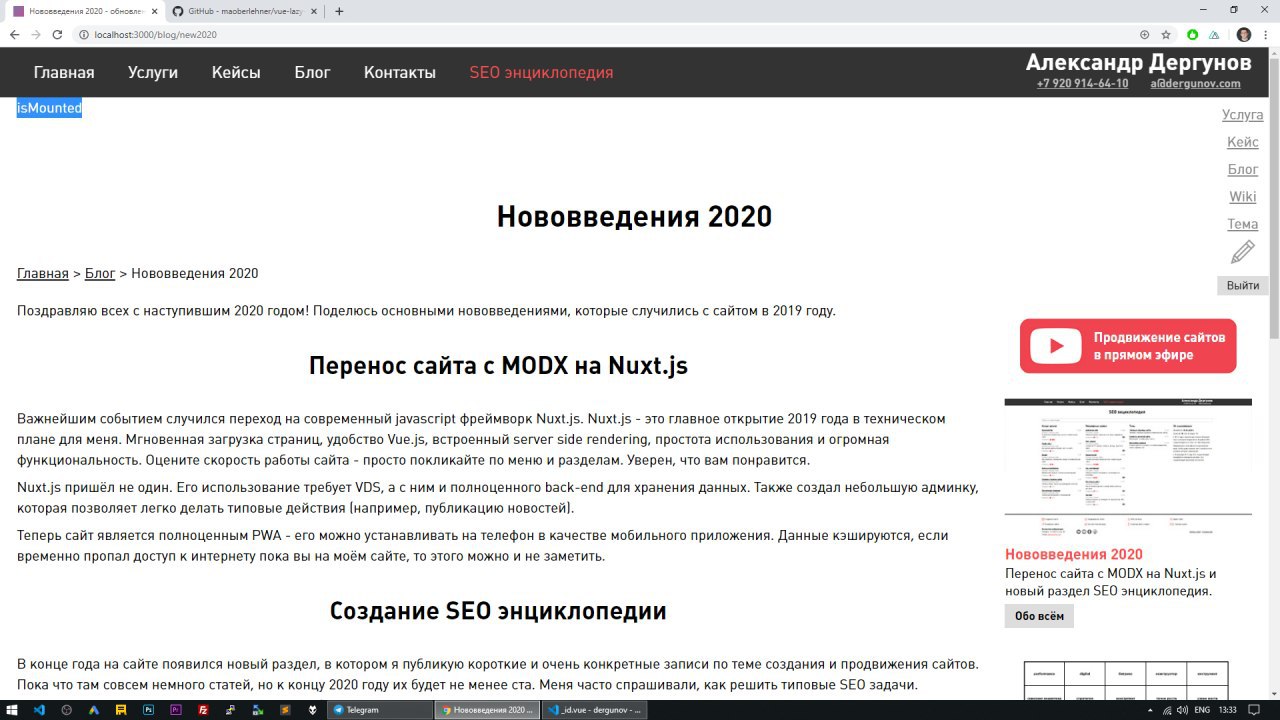
Task: Click the taskbar clock 13:33
Action: pos(1228,710)
